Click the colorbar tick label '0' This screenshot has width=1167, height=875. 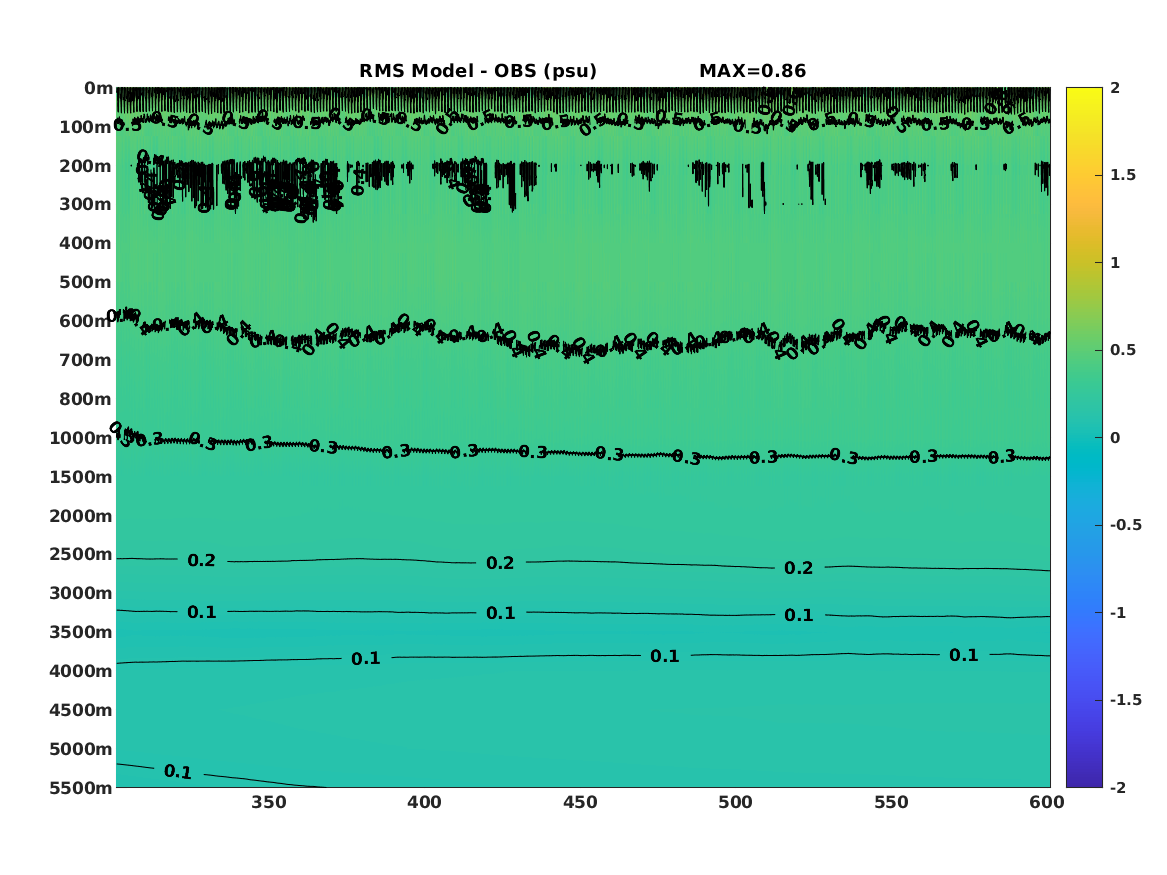click(x=1115, y=438)
